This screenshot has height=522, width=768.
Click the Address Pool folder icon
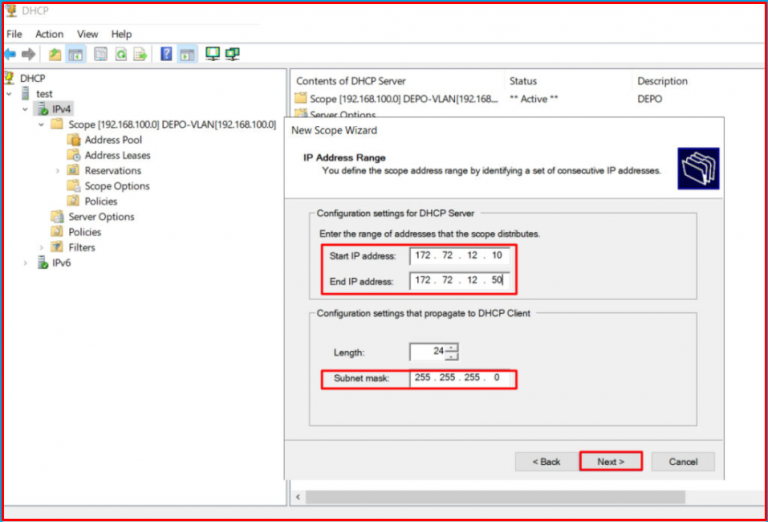tap(73, 140)
